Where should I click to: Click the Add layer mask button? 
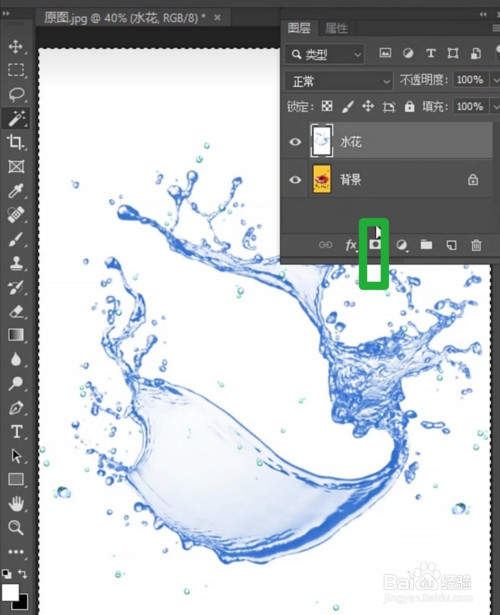(375, 244)
